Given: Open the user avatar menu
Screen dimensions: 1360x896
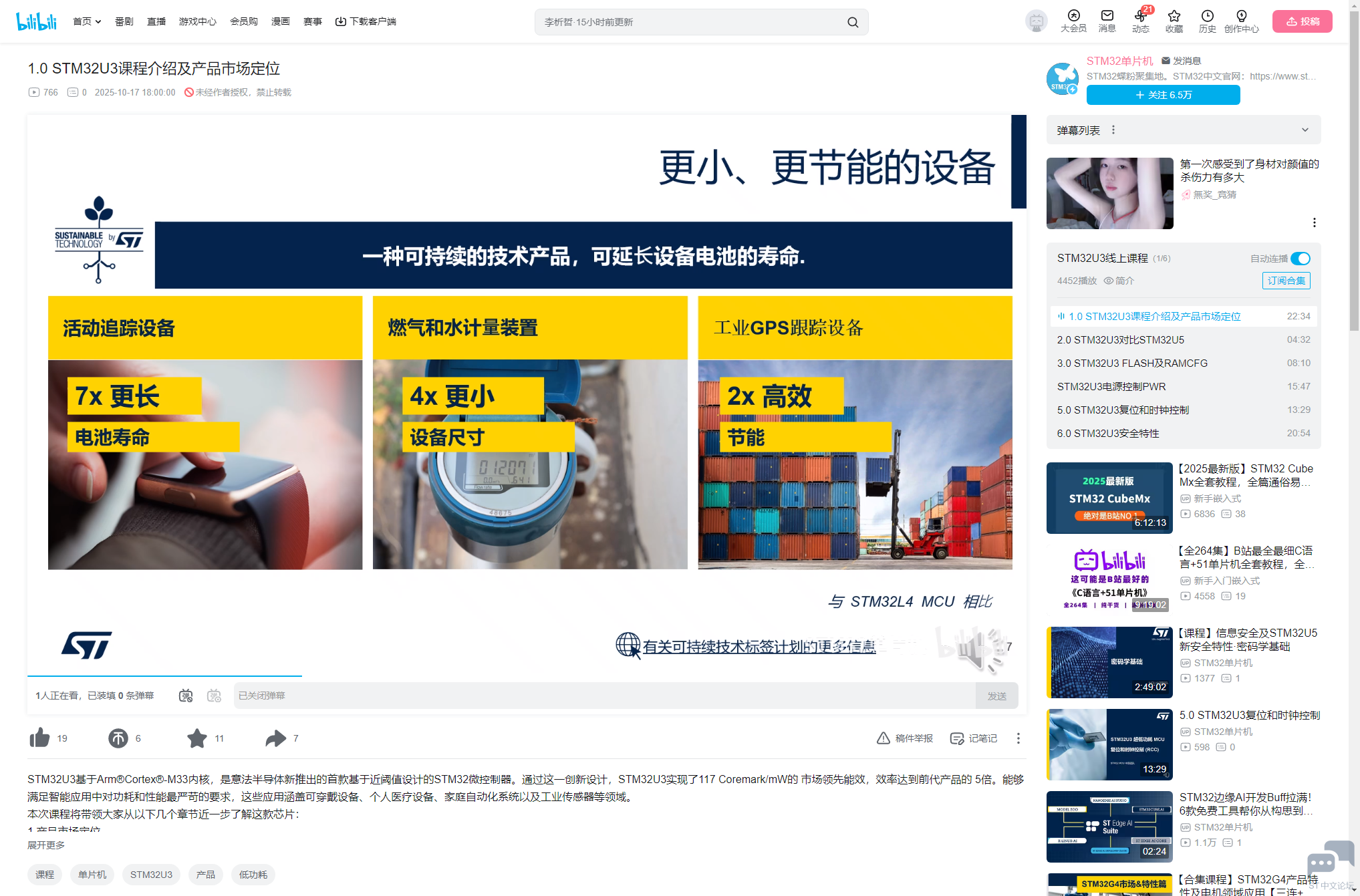Looking at the screenshot, I should click(x=1036, y=21).
